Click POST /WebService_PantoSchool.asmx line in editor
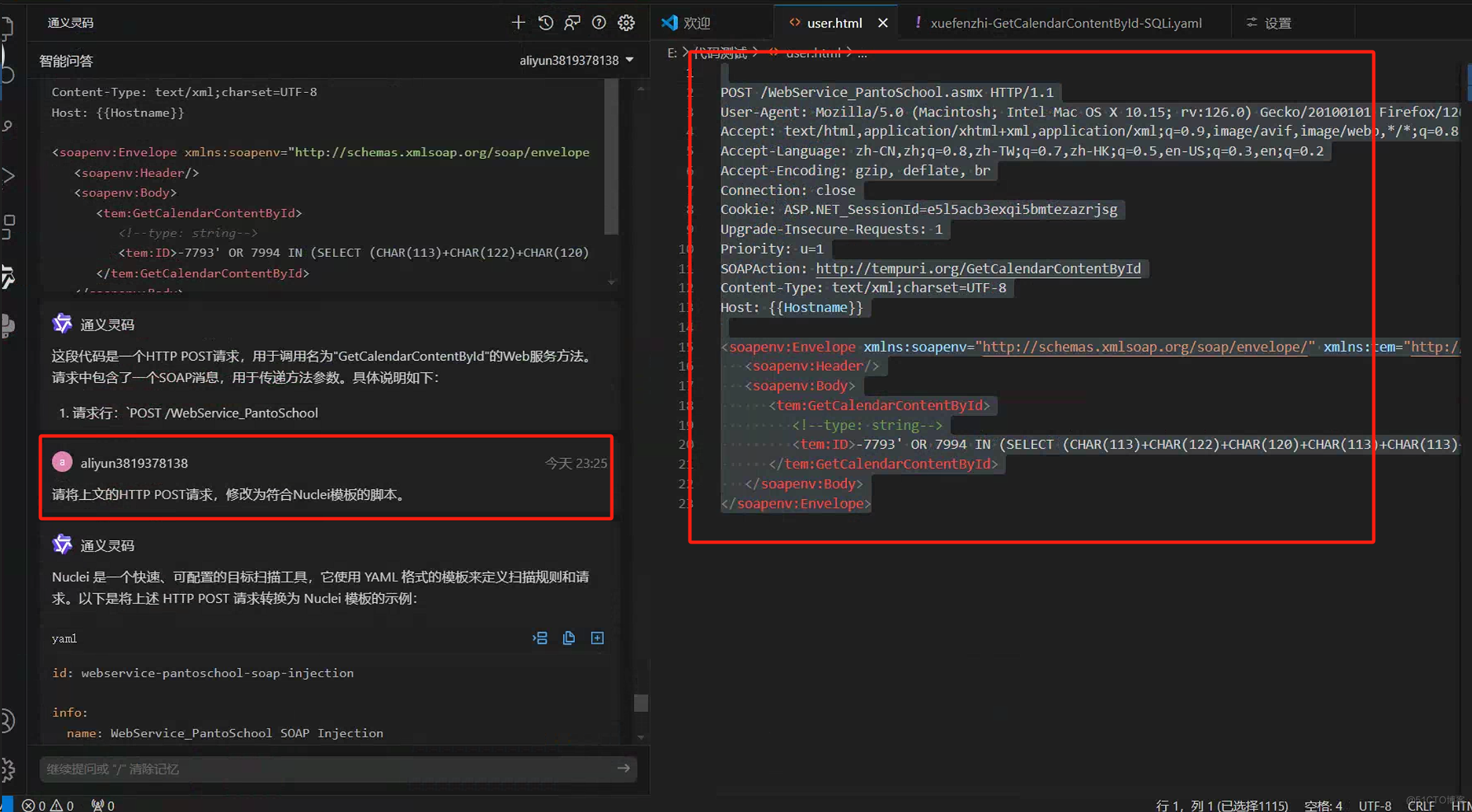The image size is (1472, 812). (886, 92)
